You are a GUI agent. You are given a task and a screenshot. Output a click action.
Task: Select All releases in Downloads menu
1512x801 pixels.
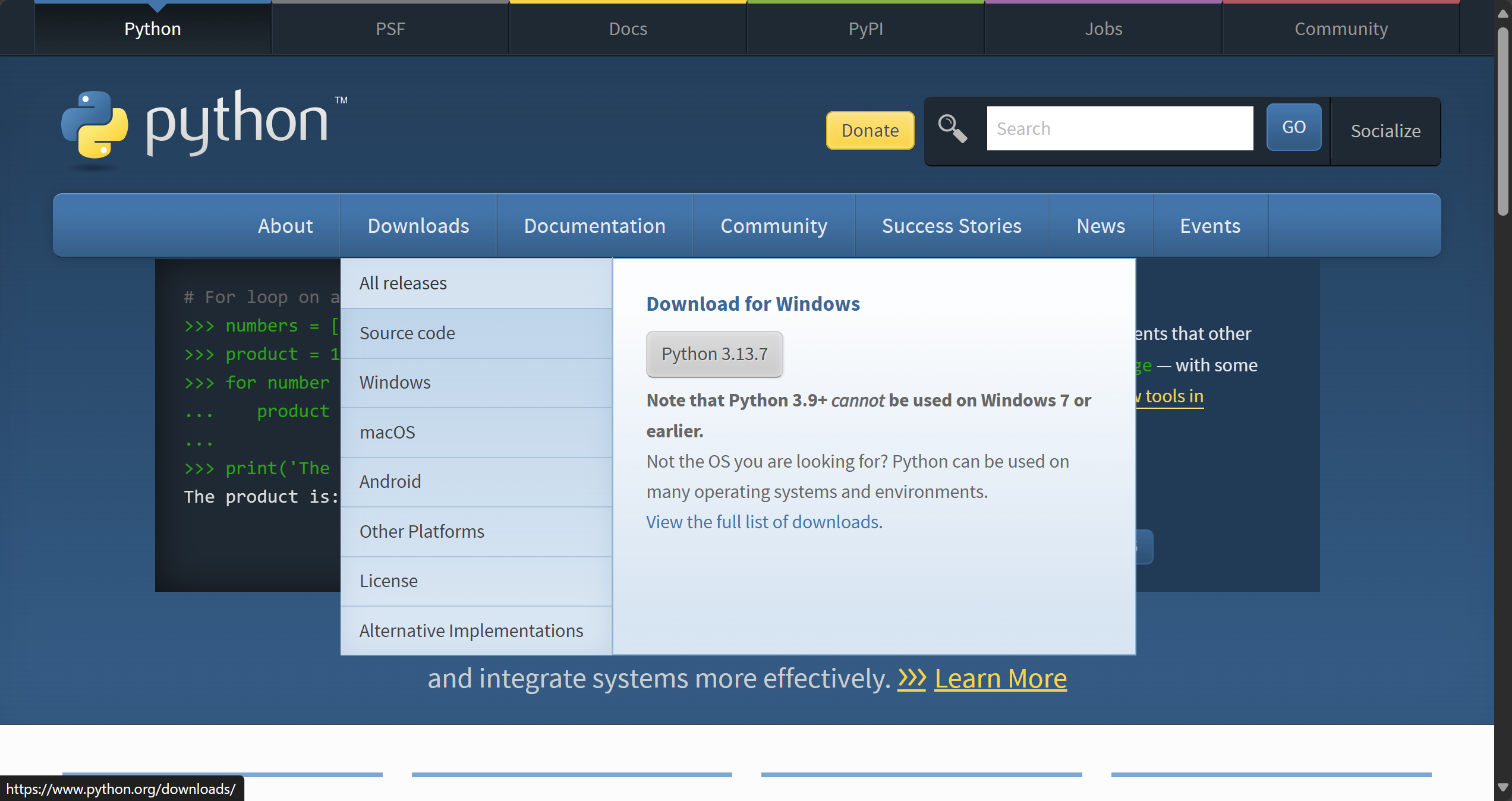pyautogui.click(x=403, y=283)
